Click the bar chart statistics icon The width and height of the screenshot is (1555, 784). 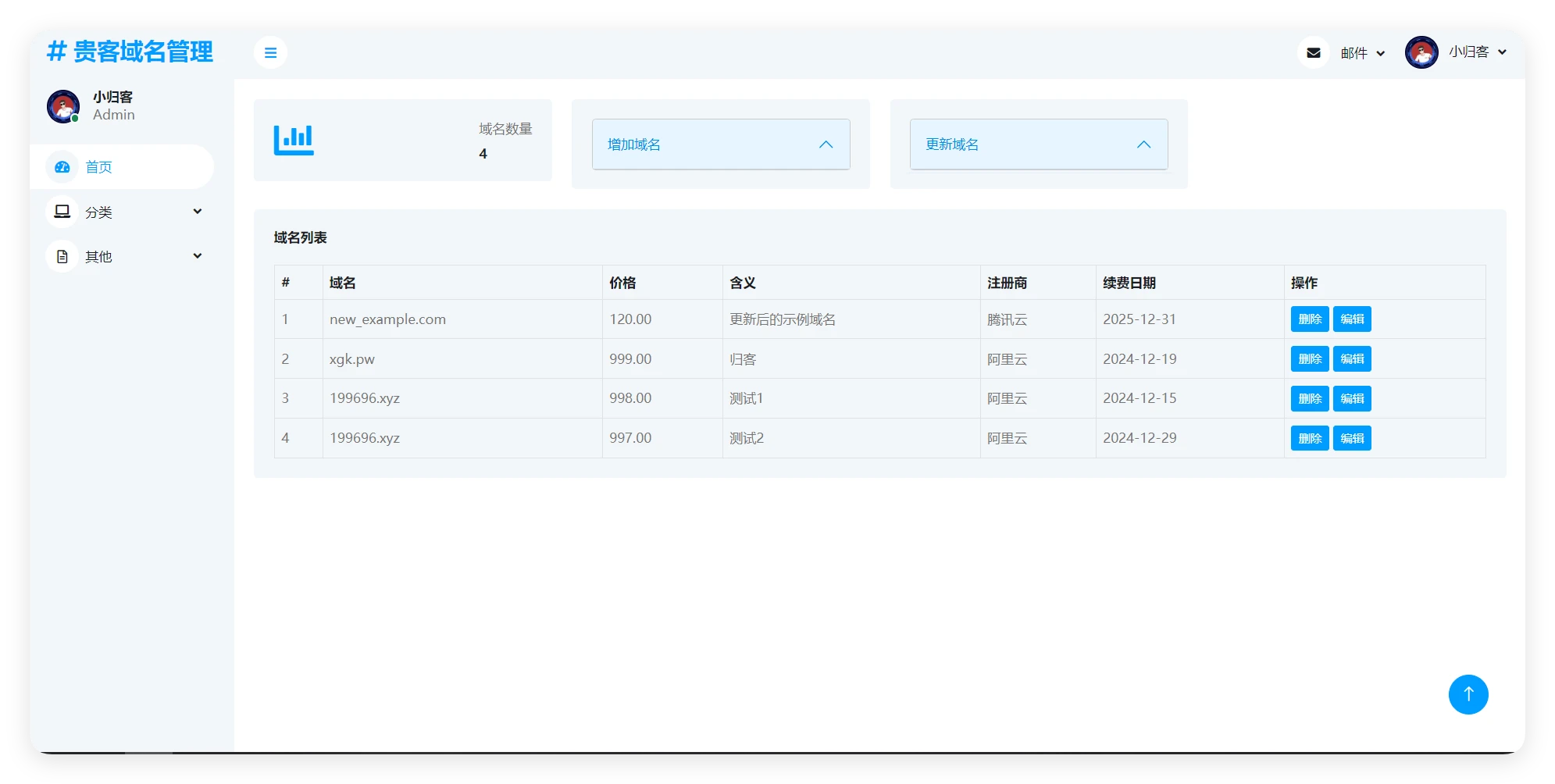294,141
